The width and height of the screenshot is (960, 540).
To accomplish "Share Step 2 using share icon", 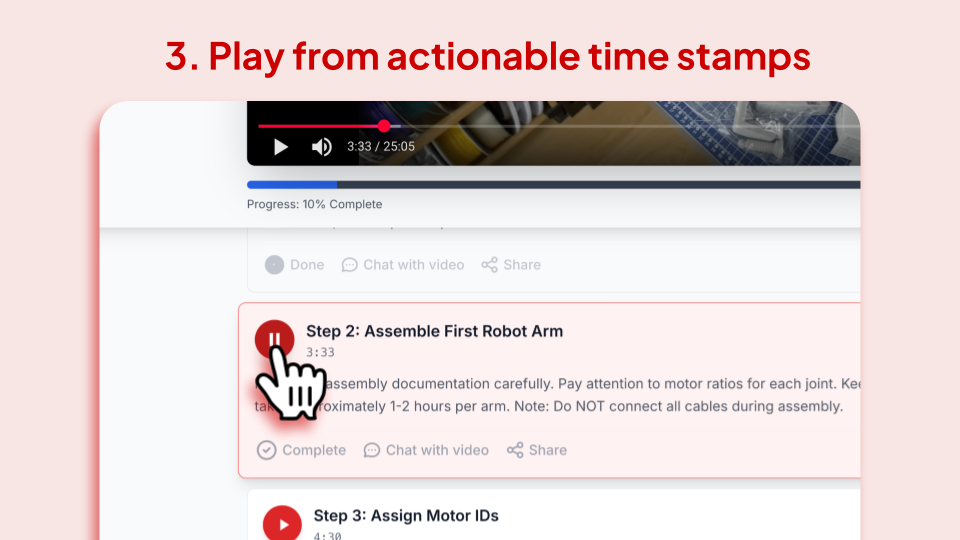I will point(537,450).
